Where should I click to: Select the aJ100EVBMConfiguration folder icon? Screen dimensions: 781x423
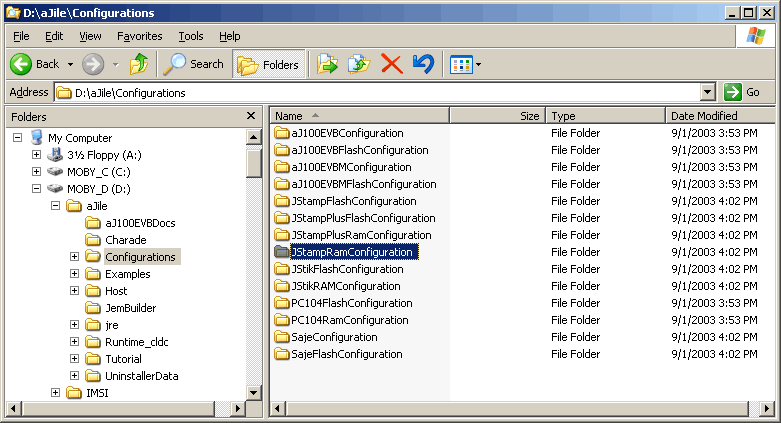click(282, 167)
